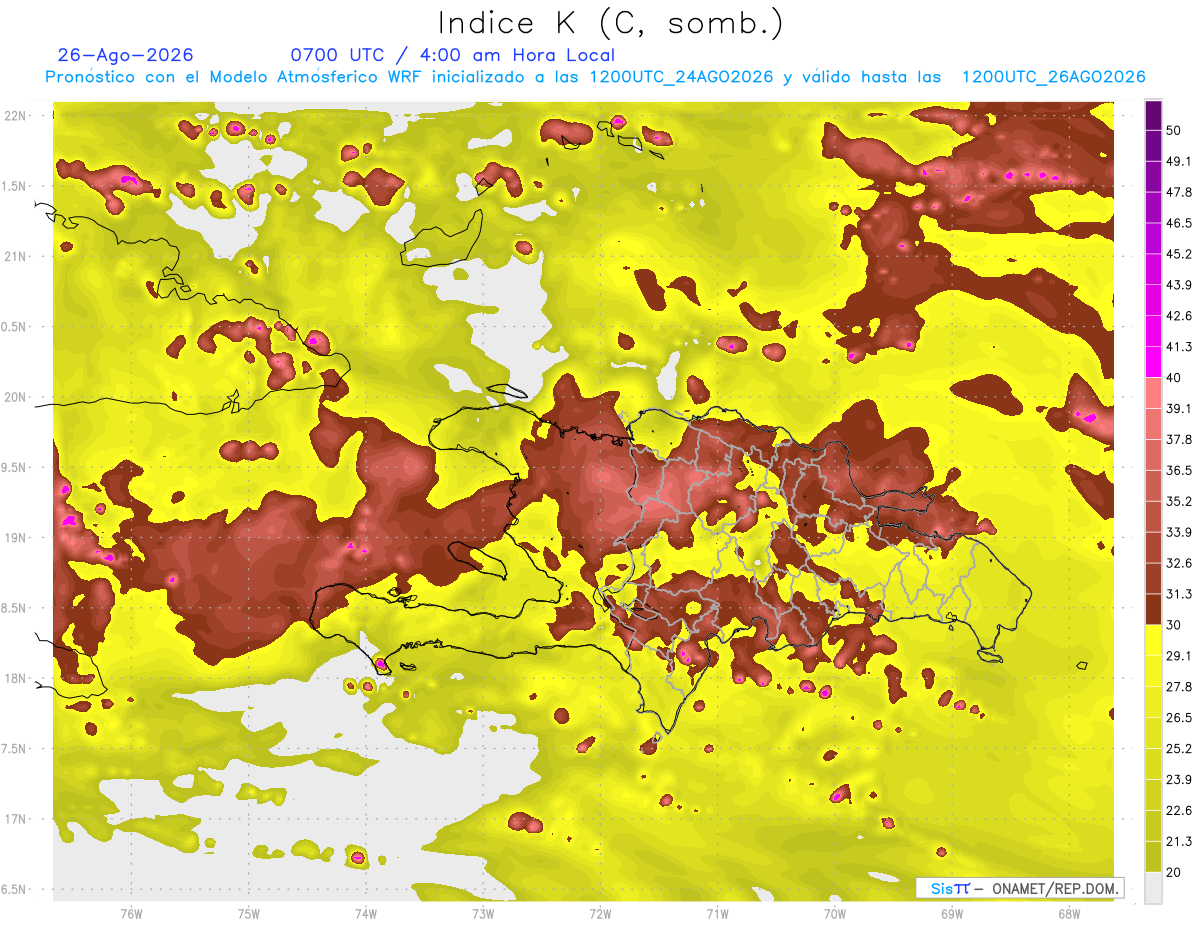
Task: Click the colorbar value "36.5"
Action: [x=1179, y=470]
